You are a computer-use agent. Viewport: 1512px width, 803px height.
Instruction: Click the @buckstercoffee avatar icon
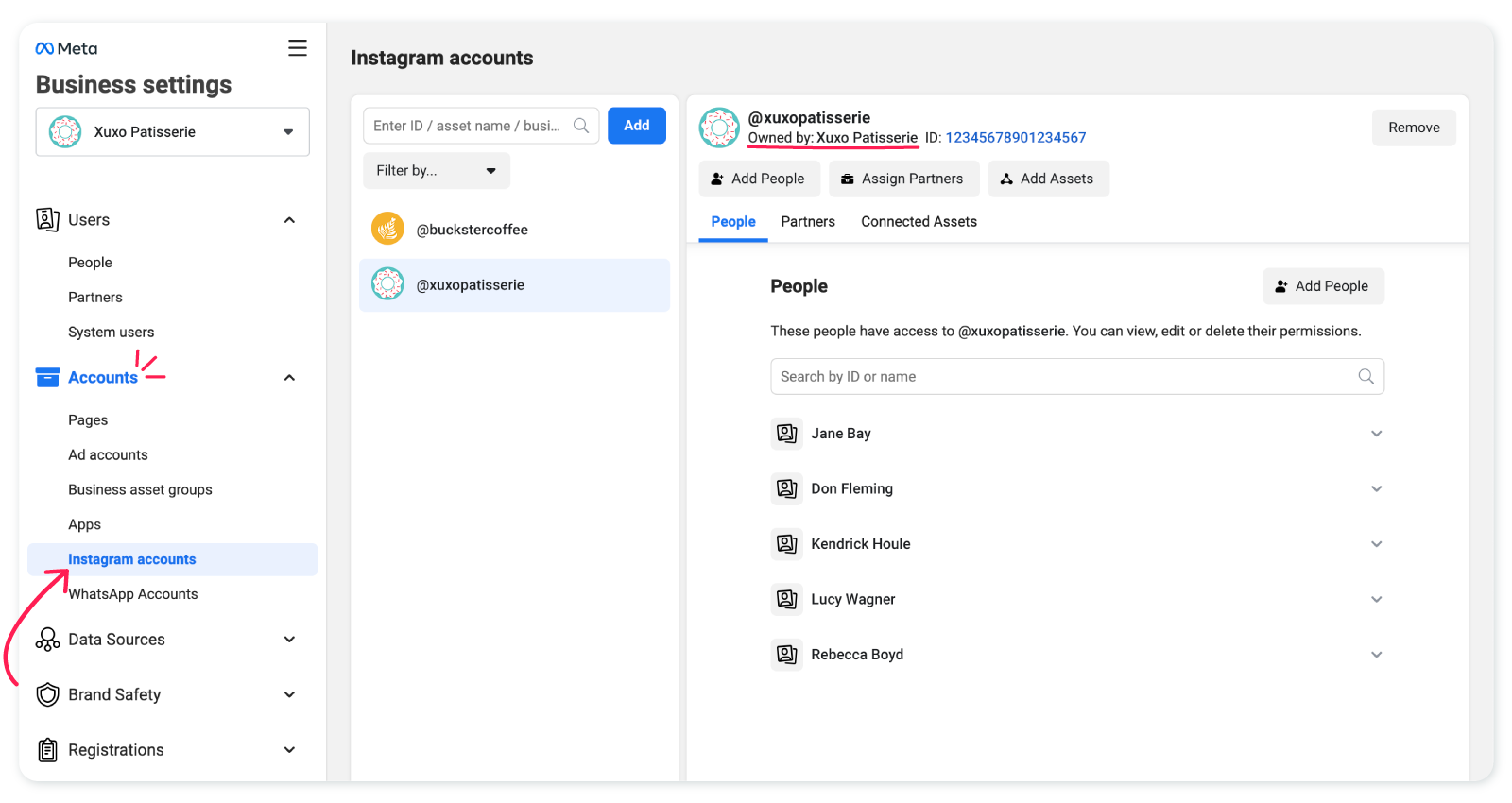[387, 229]
